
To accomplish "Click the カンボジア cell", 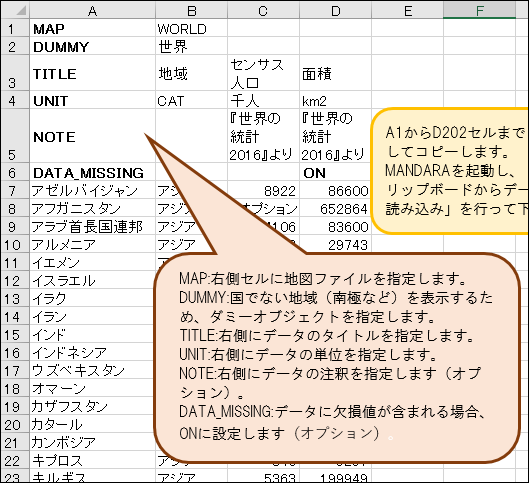I will click(x=92, y=442).
